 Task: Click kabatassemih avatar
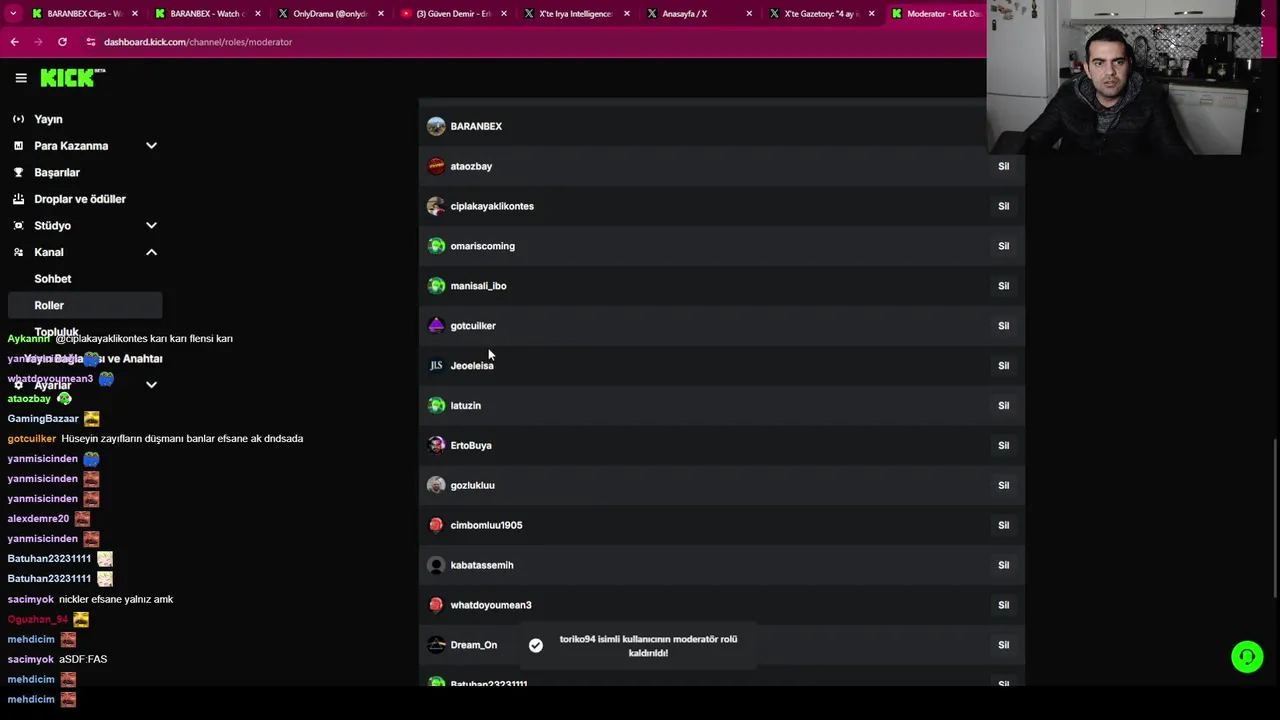436,565
